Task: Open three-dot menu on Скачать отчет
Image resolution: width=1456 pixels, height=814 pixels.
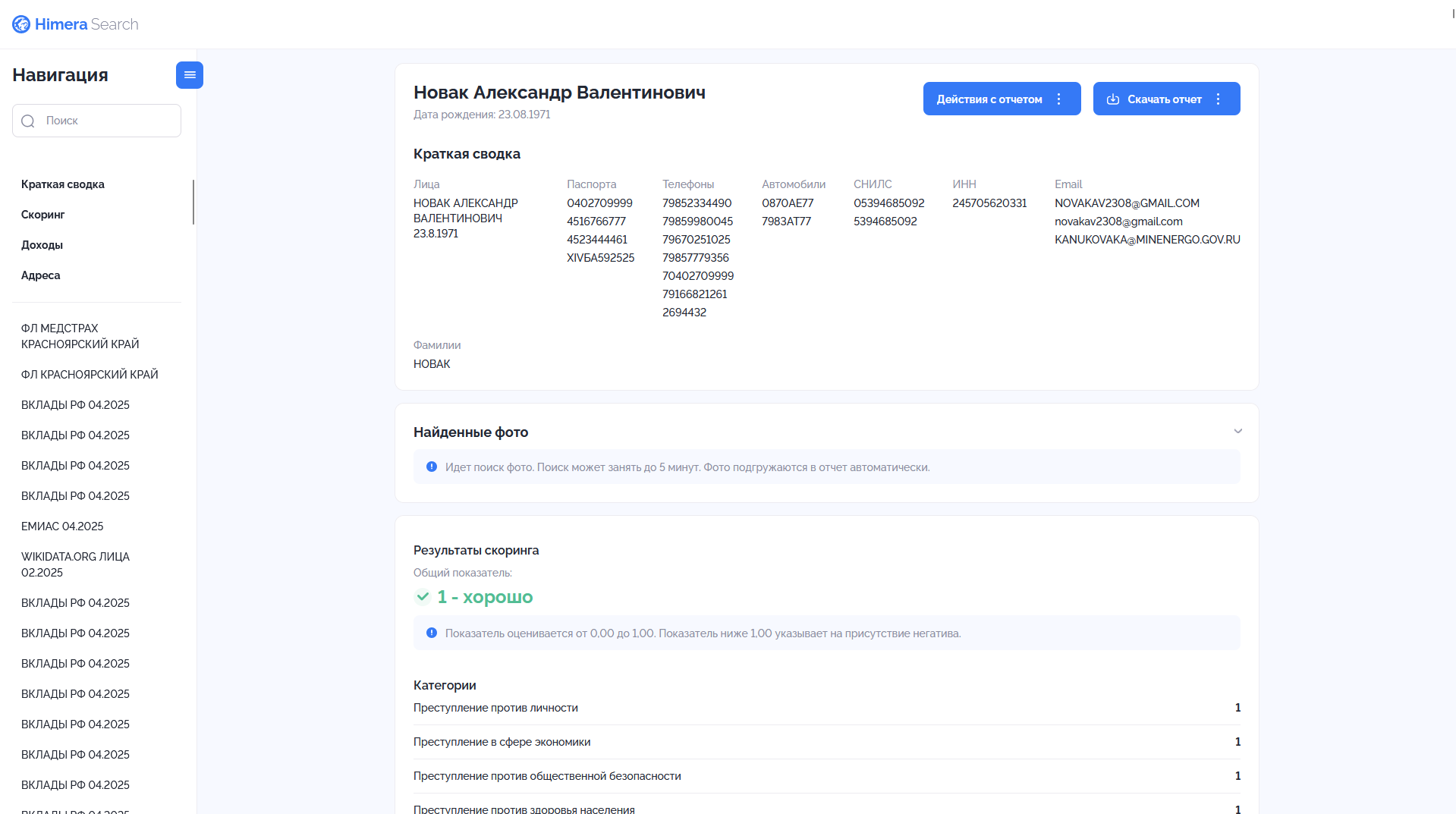Action: (x=1219, y=99)
